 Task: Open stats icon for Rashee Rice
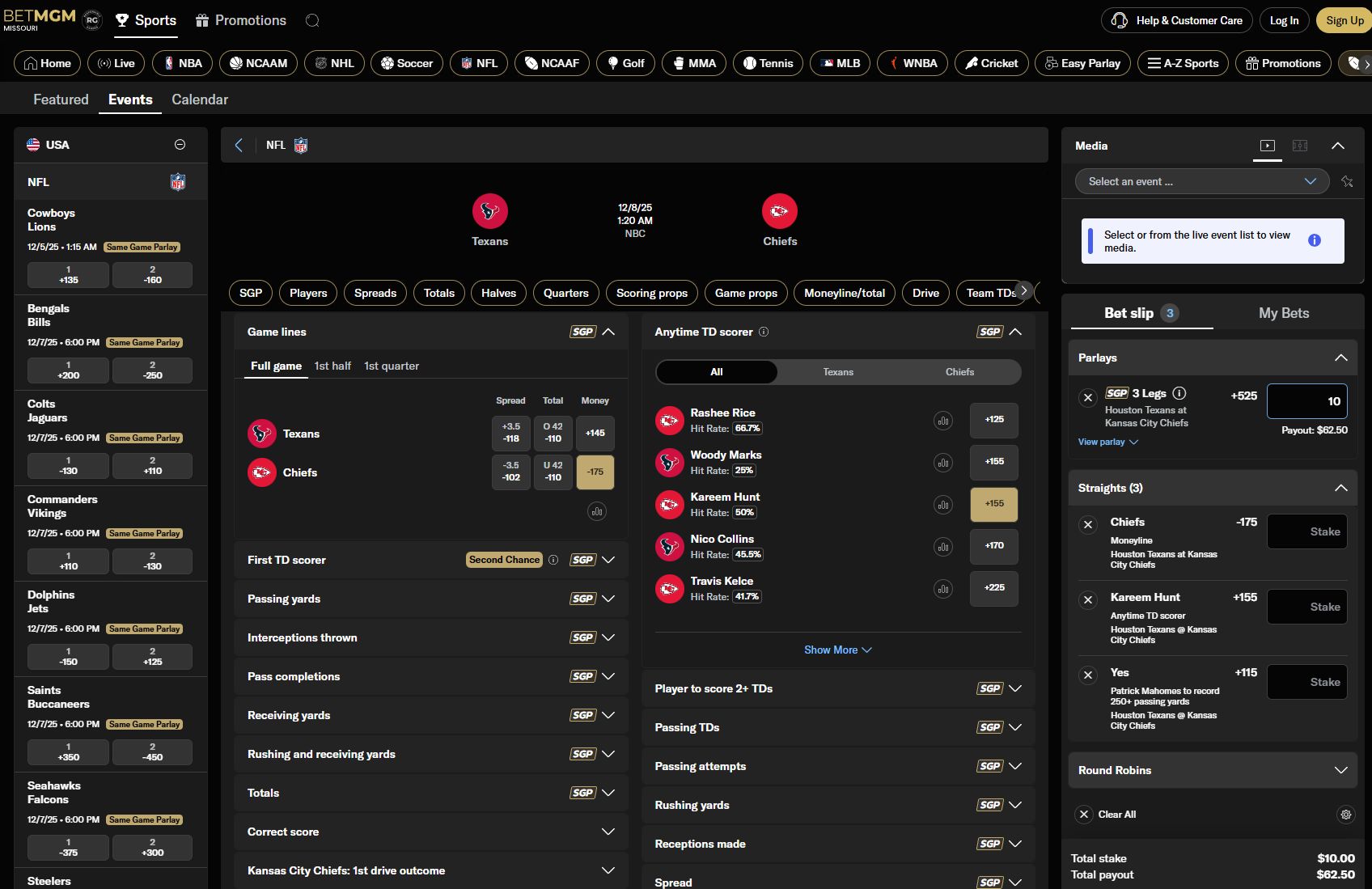(942, 421)
